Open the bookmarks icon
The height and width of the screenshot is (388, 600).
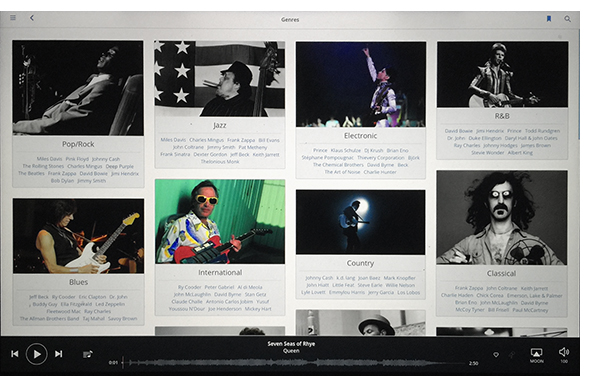549,19
